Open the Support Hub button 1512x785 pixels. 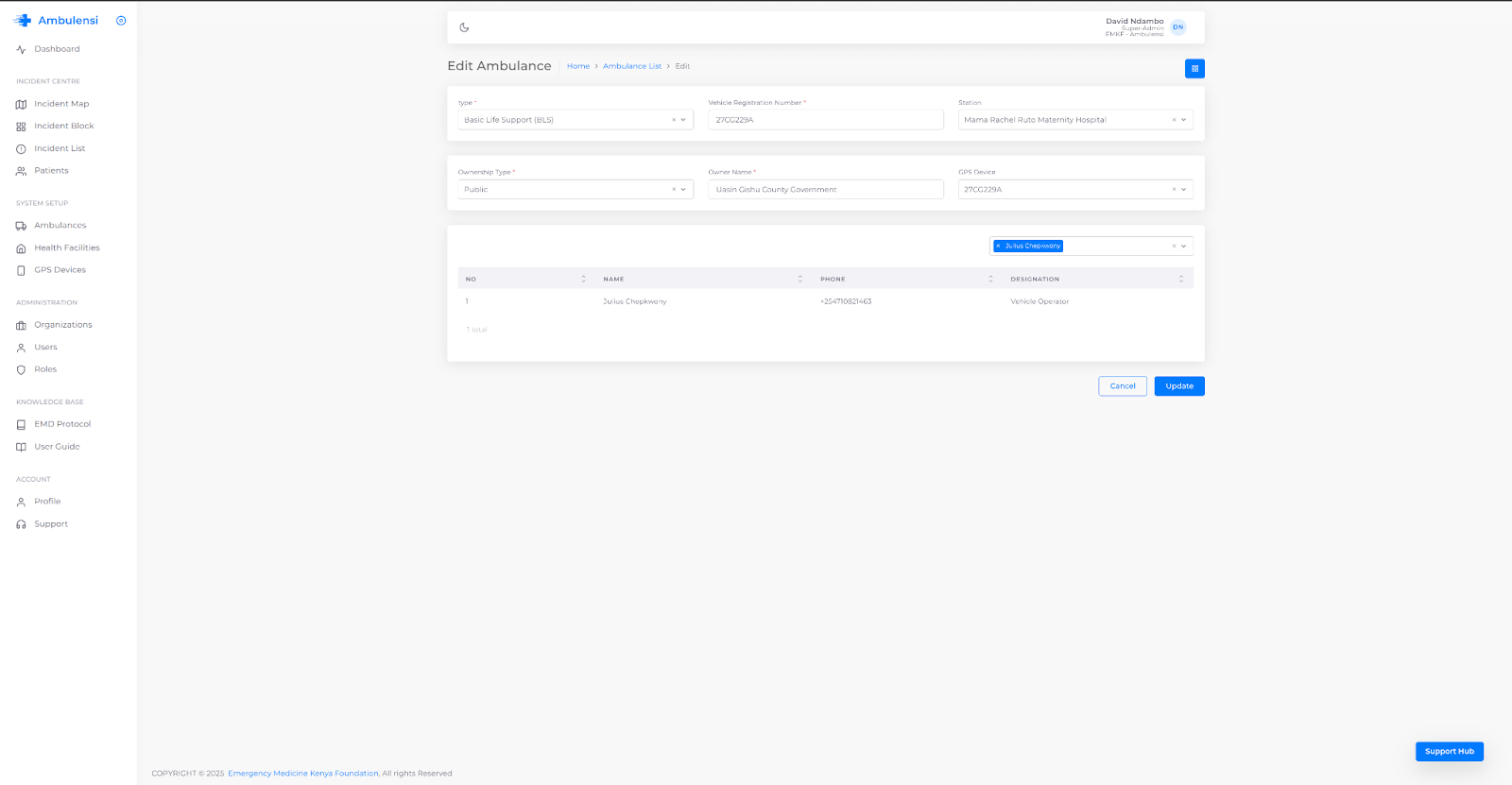click(x=1449, y=752)
